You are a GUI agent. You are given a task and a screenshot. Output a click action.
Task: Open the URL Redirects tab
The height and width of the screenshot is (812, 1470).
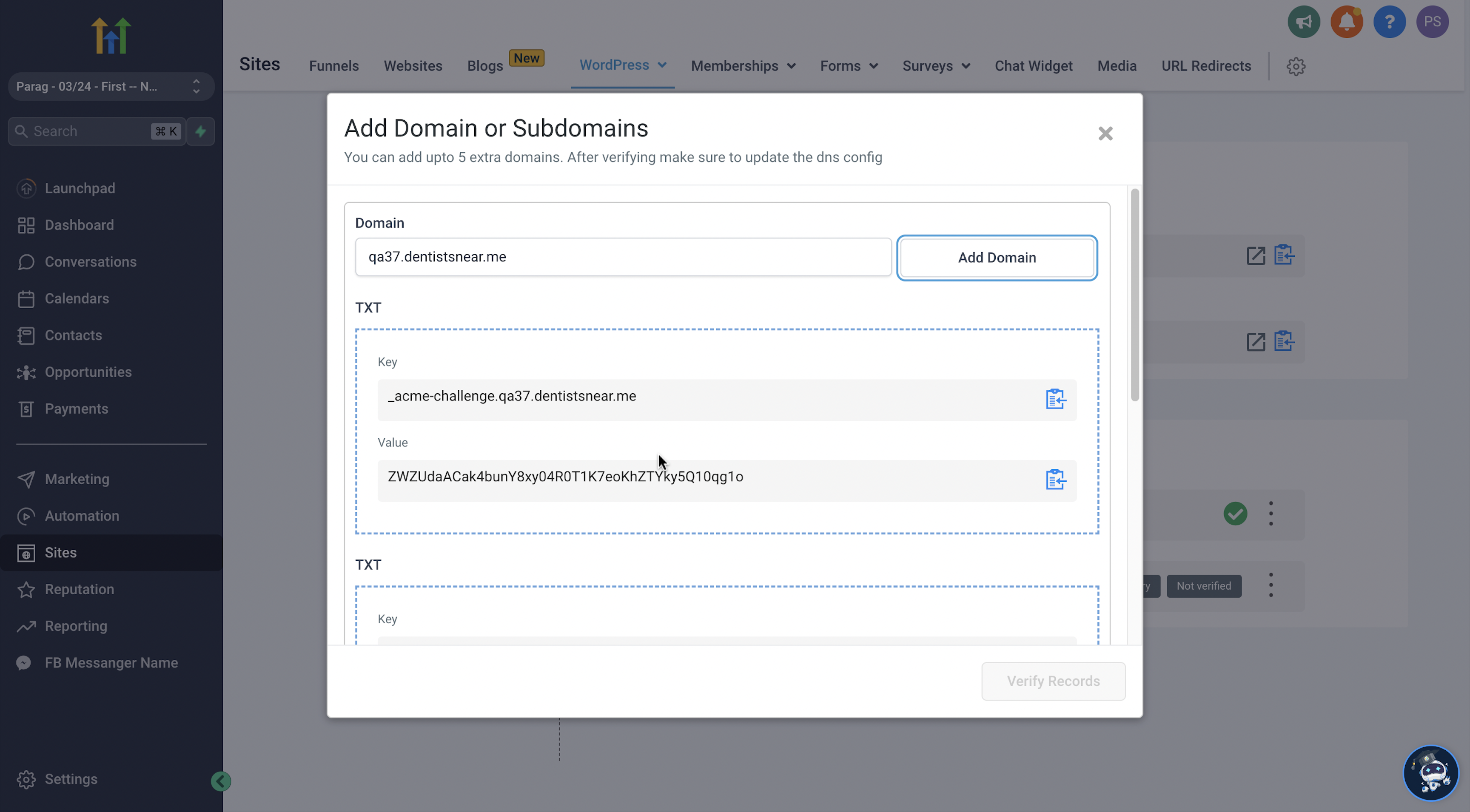pos(1206,66)
